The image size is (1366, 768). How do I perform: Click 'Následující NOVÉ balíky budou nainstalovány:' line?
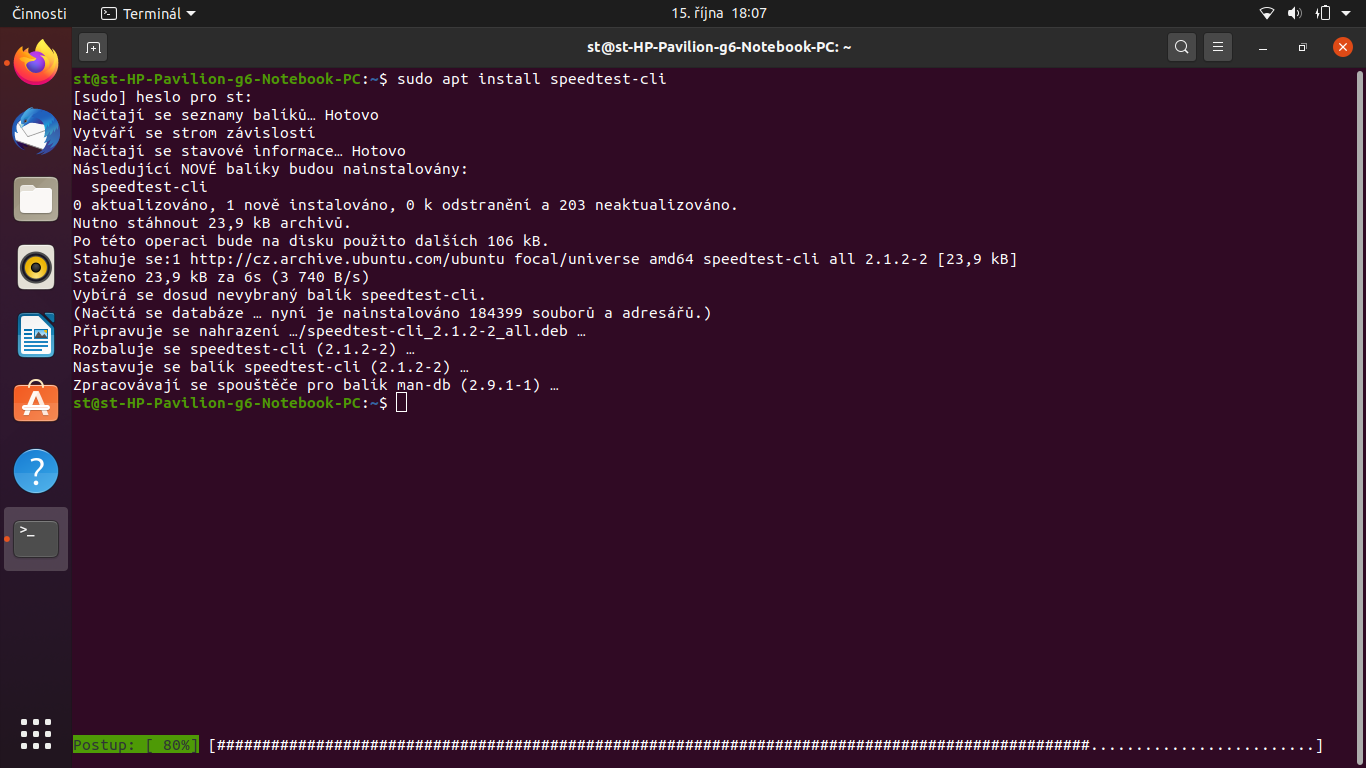[x=271, y=169]
